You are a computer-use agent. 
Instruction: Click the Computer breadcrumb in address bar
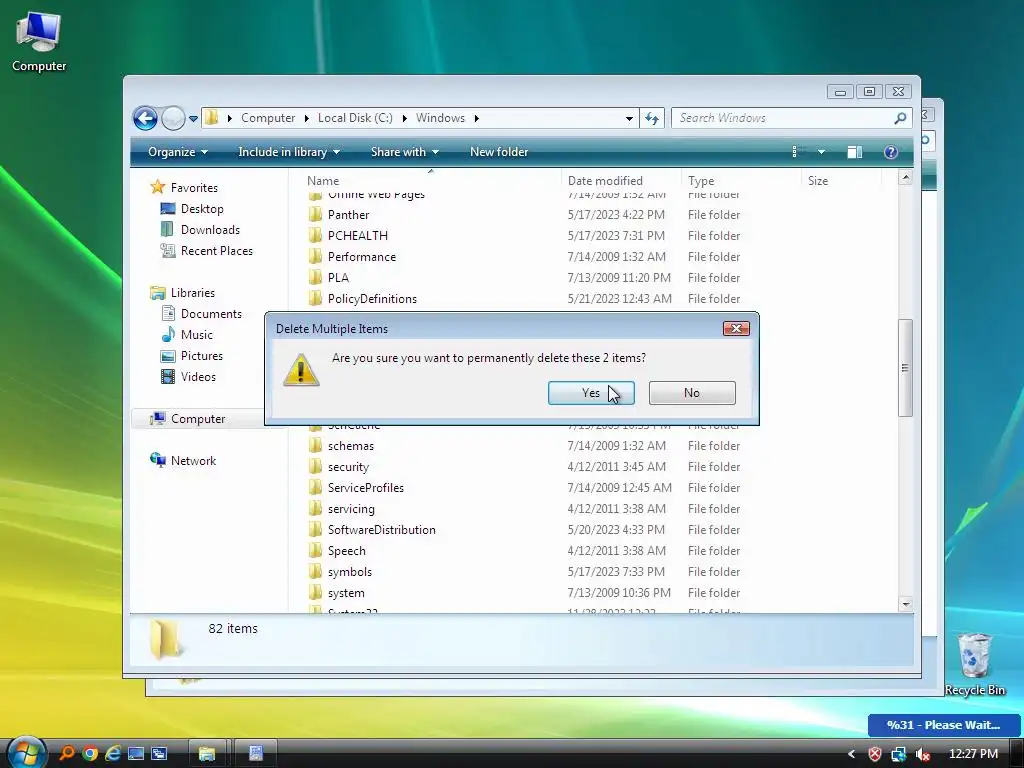268,118
